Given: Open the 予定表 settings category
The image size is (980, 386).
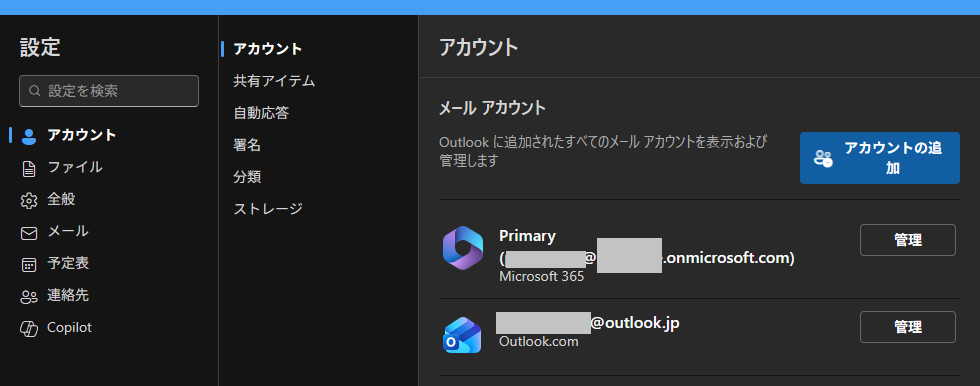Looking at the screenshot, I should pyautogui.click(x=68, y=264).
